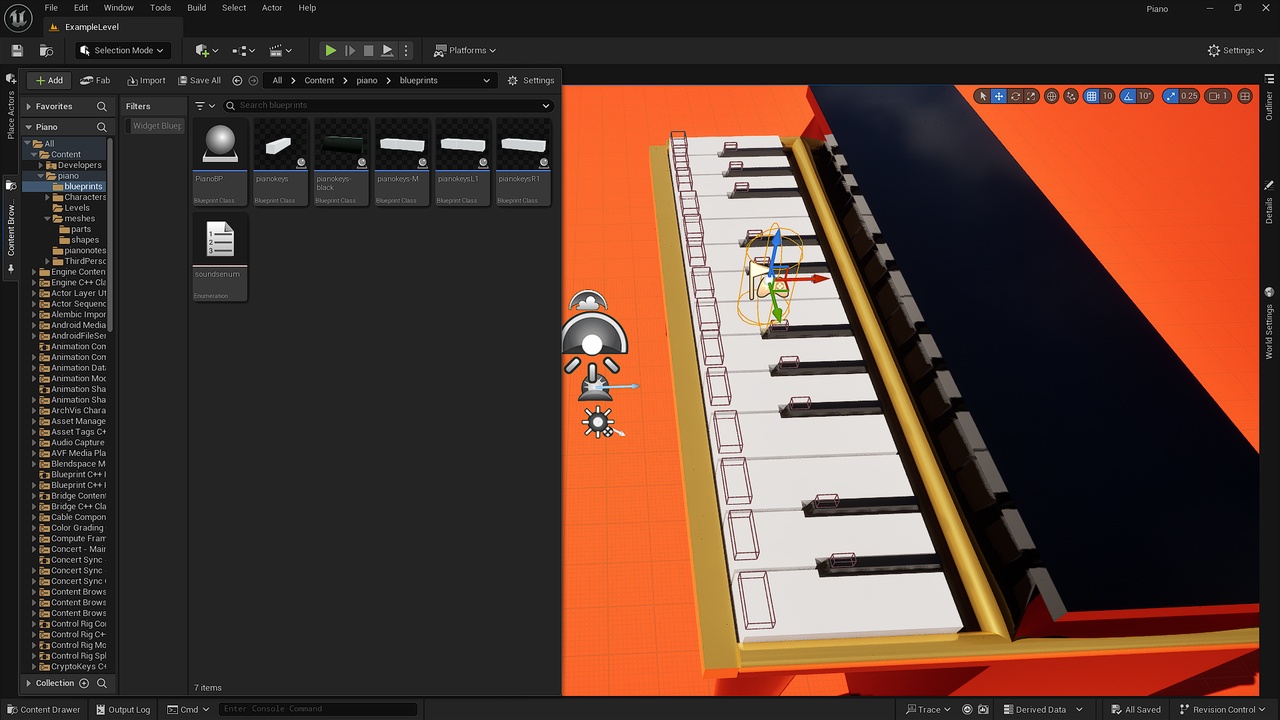This screenshot has height=720, width=1280.
Task: Open the cinematics clapperboard menu
Action: click(281, 50)
